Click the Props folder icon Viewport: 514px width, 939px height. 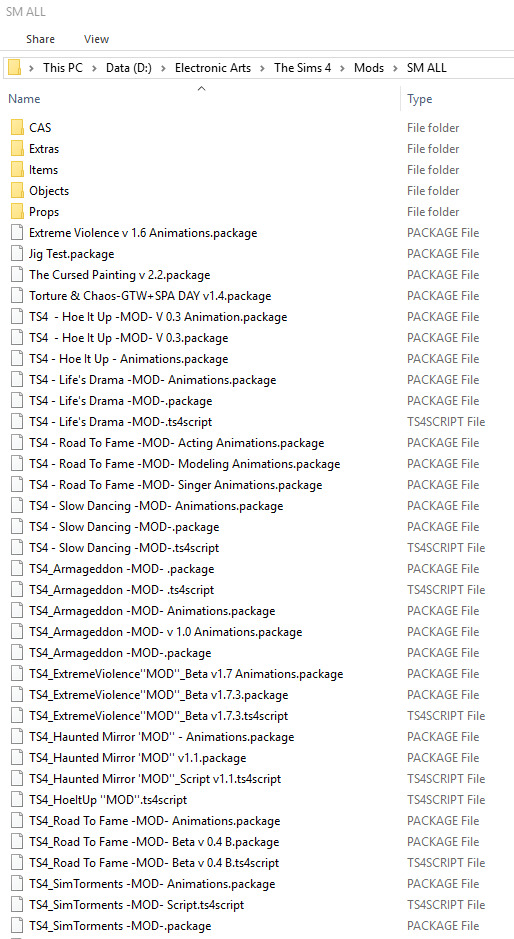[17, 211]
